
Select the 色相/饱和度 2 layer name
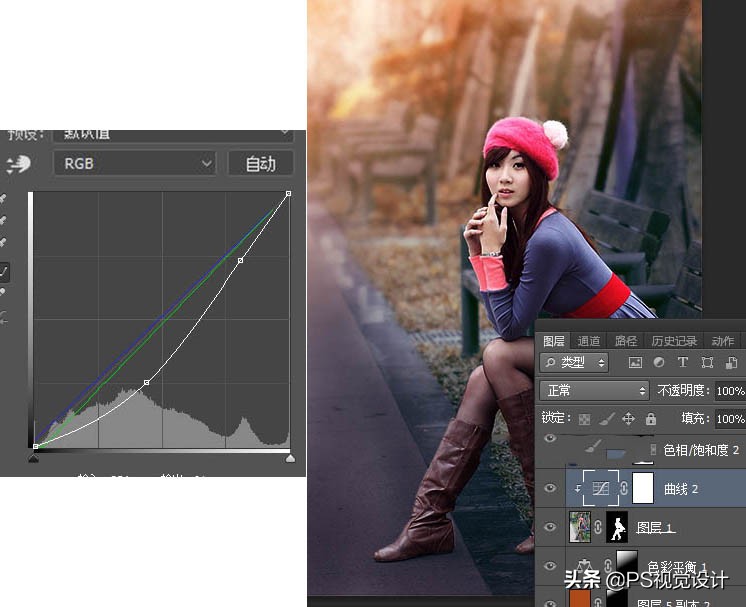point(701,450)
